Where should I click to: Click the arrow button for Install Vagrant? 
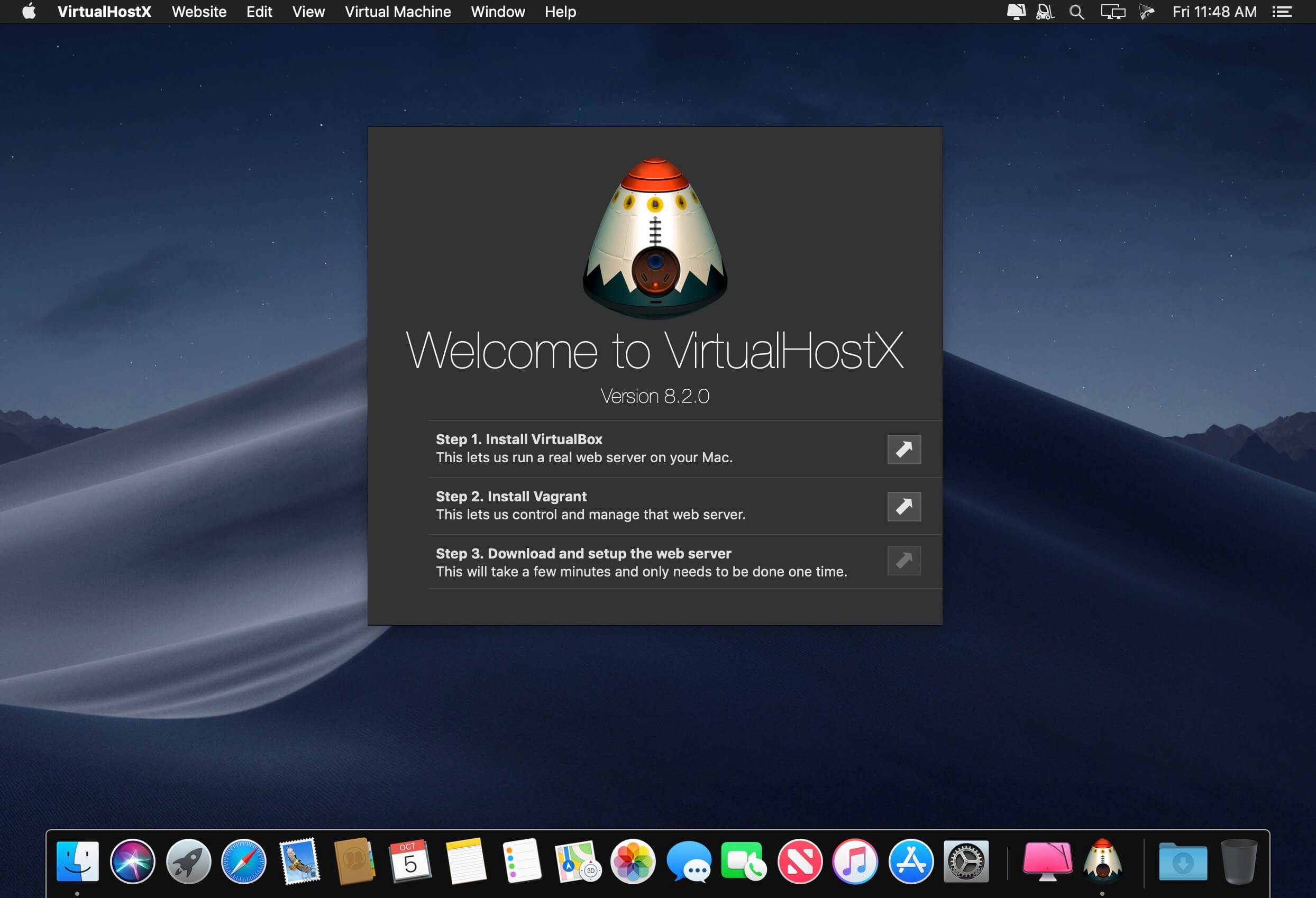(x=904, y=507)
